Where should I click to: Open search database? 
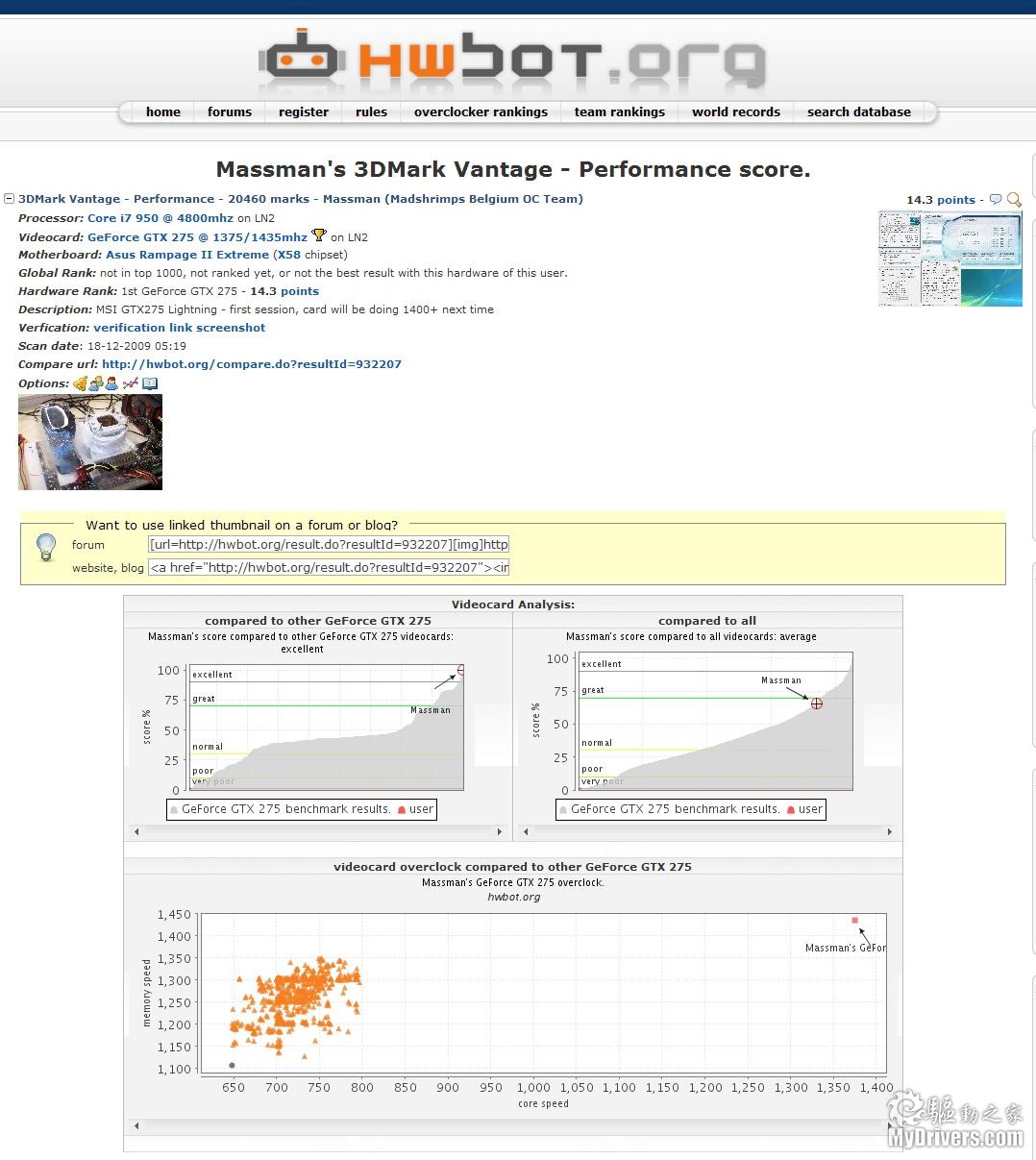point(859,112)
